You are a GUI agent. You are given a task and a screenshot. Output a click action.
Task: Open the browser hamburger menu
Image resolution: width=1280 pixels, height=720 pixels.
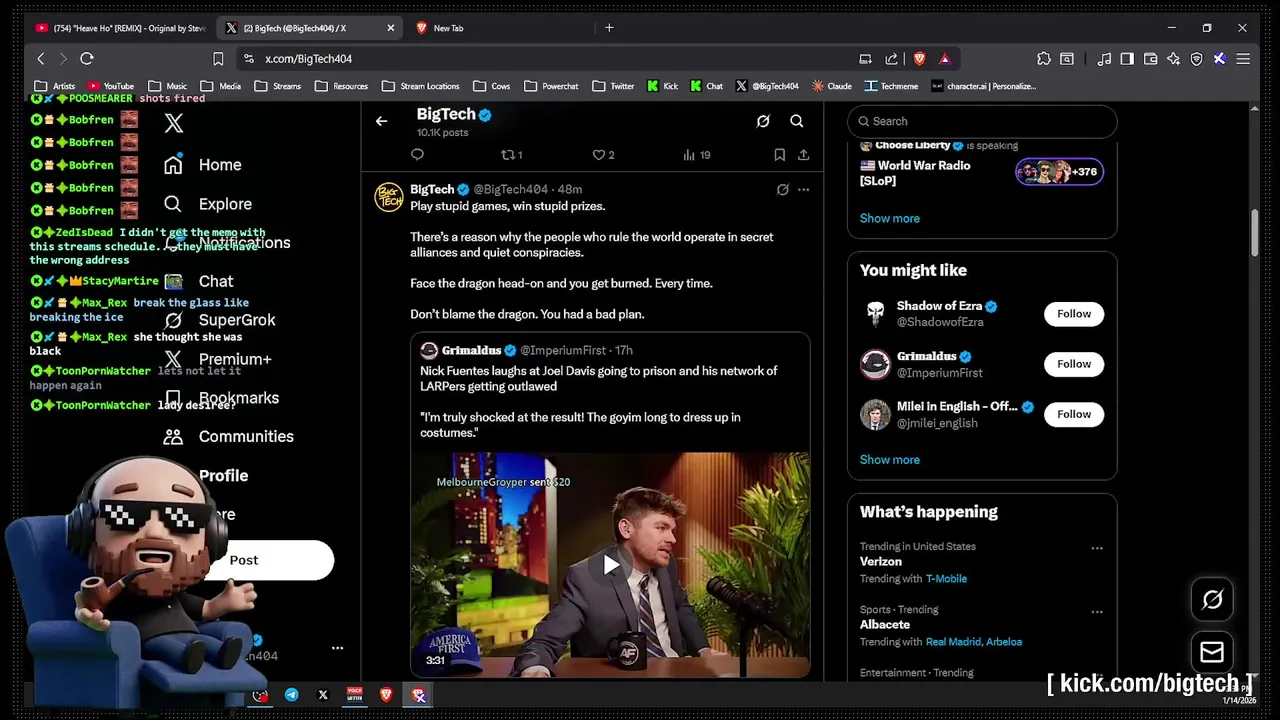1243,59
